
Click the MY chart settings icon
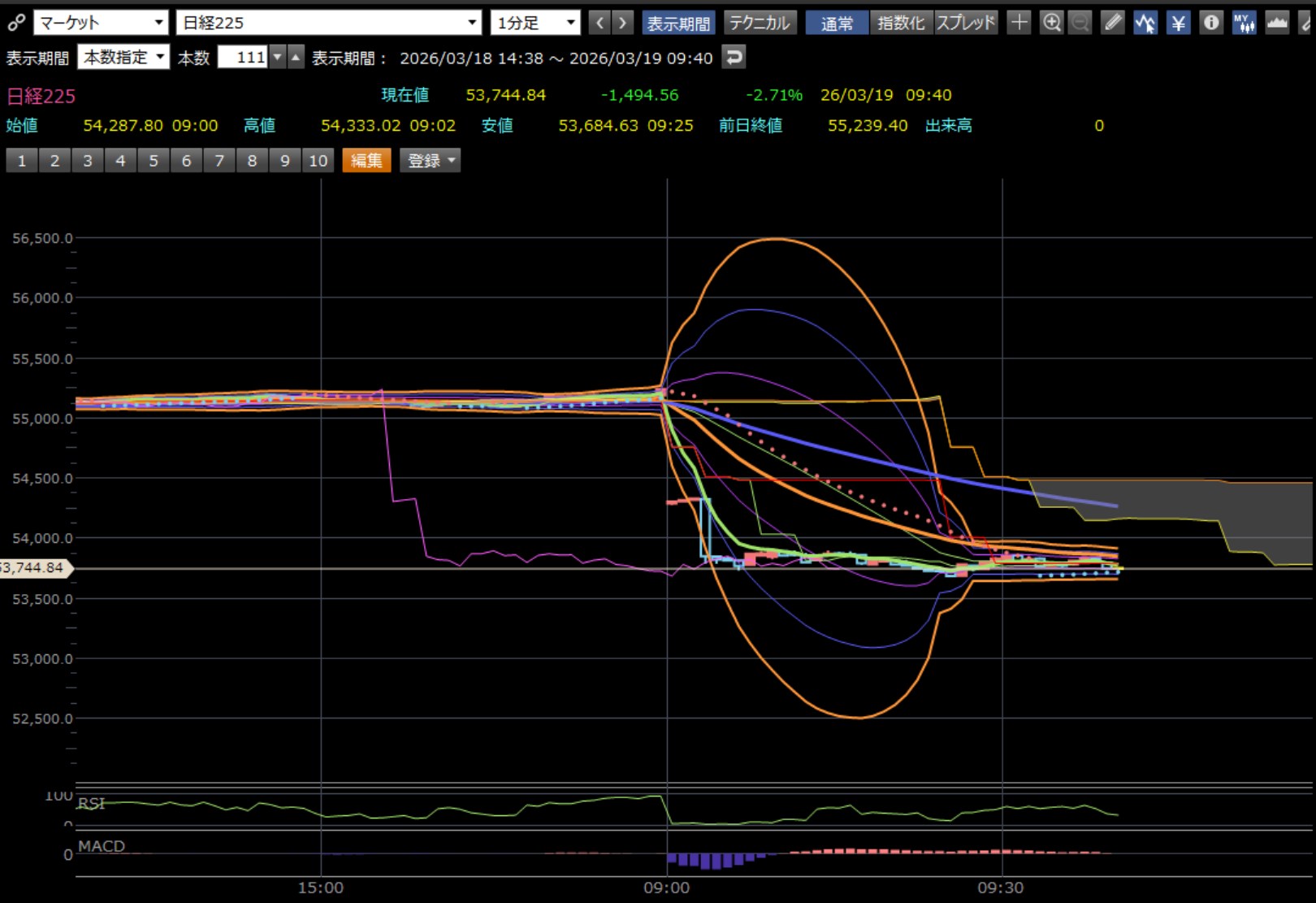pos(1243,23)
